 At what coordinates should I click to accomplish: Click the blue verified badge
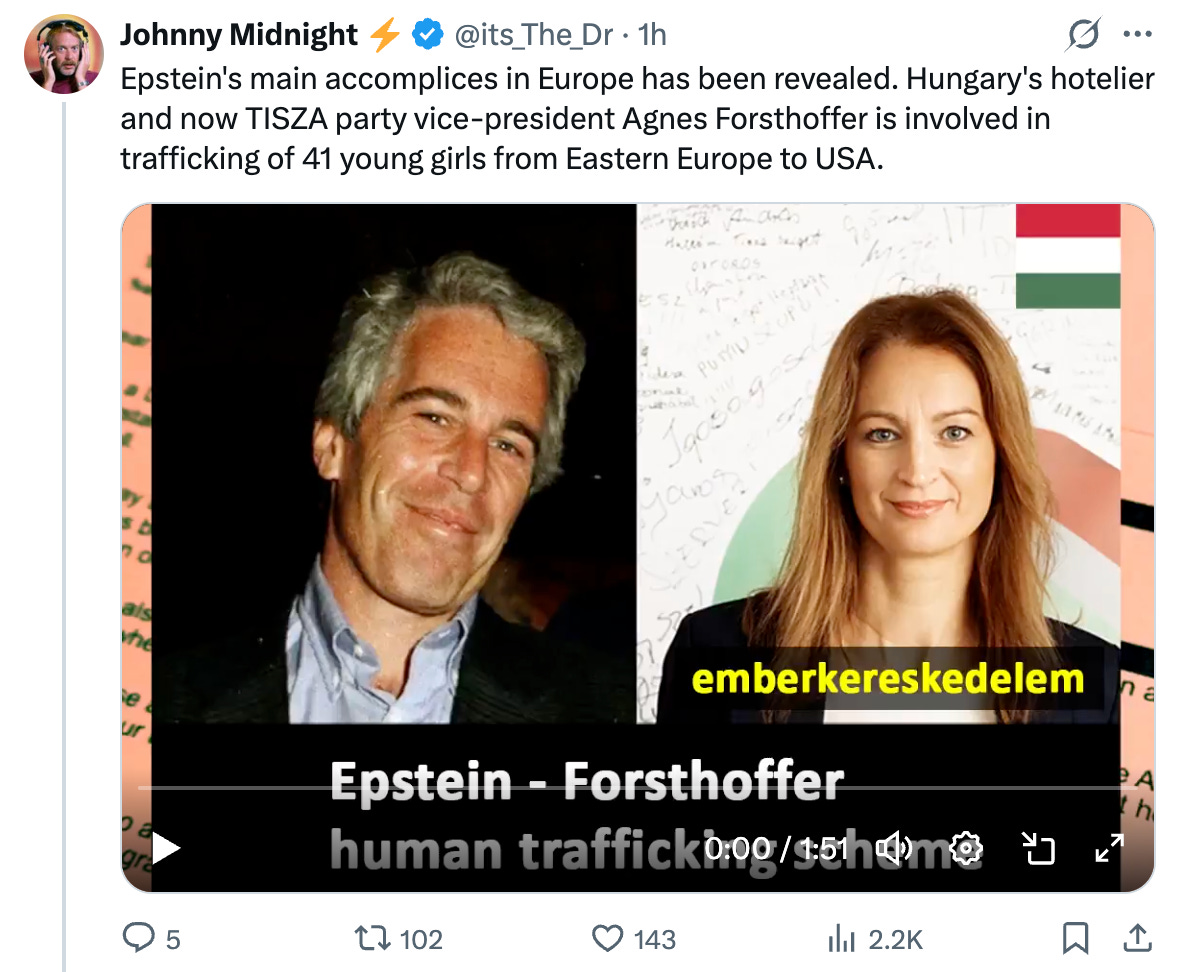[427, 35]
